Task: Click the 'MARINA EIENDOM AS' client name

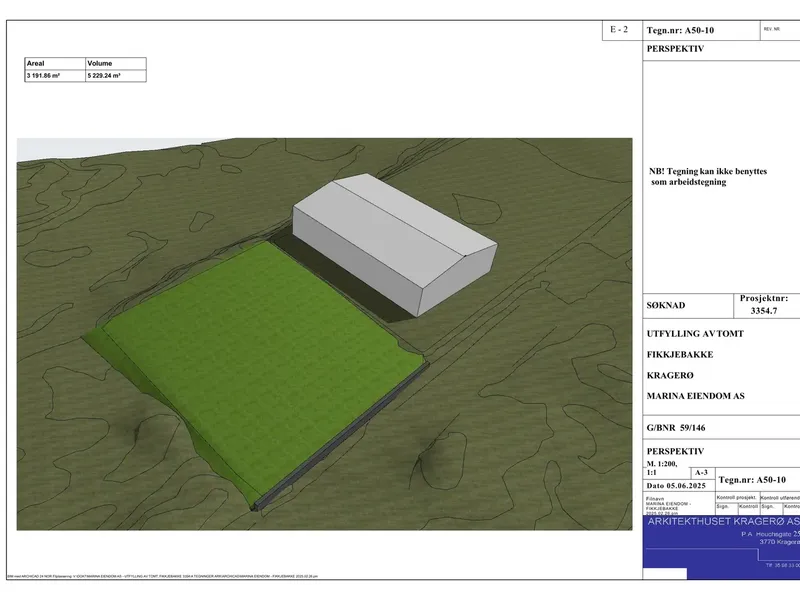Action: 695,396
